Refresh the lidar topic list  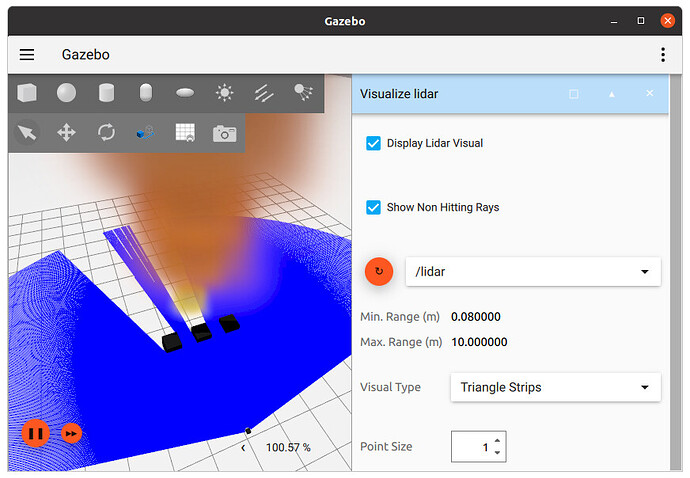379,272
